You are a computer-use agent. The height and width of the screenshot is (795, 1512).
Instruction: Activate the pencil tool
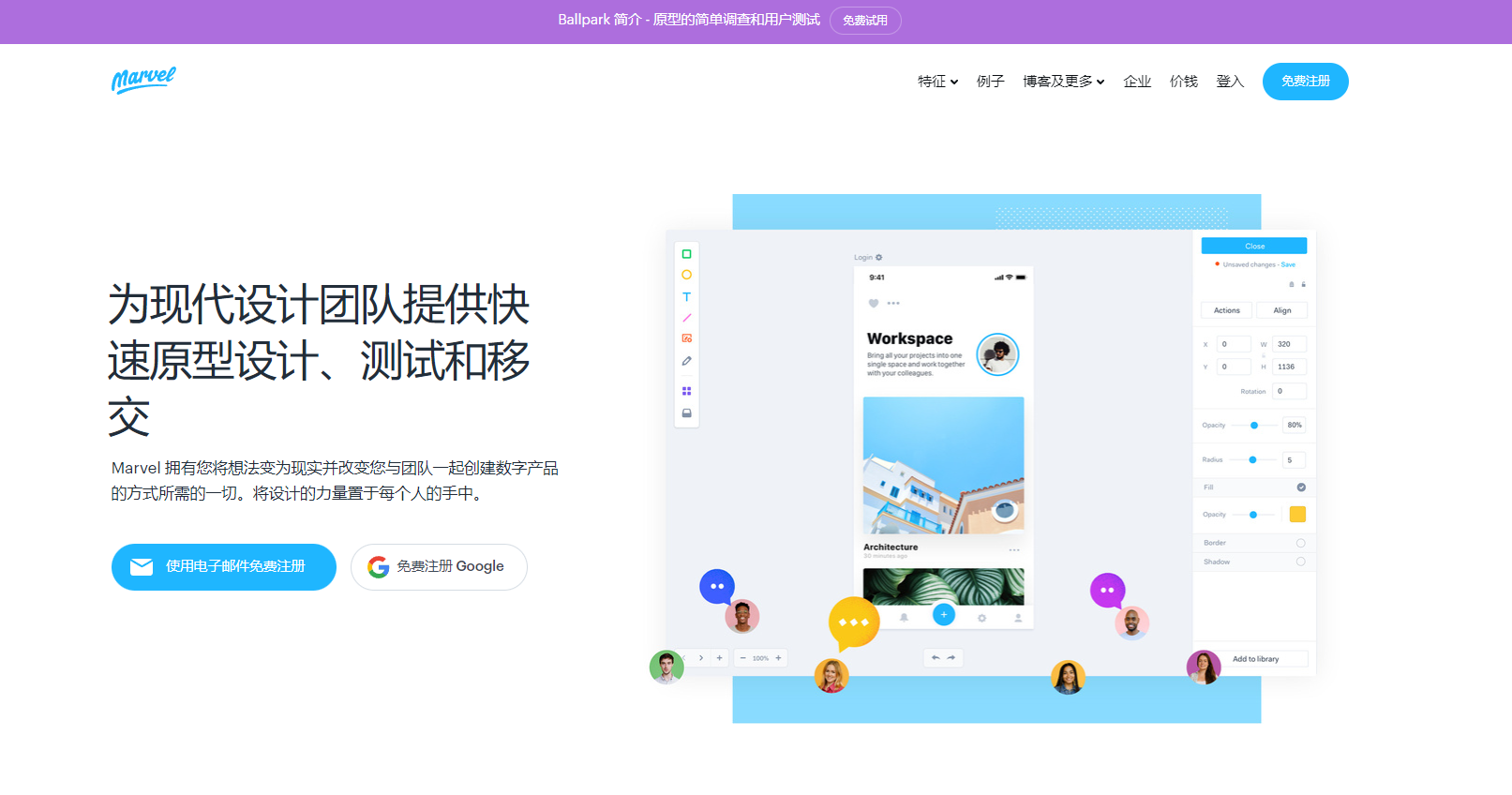(x=686, y=361)
